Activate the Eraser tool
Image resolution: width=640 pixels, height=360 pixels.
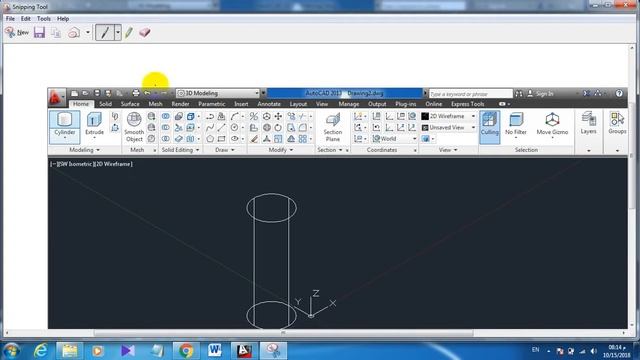(144, 32)
